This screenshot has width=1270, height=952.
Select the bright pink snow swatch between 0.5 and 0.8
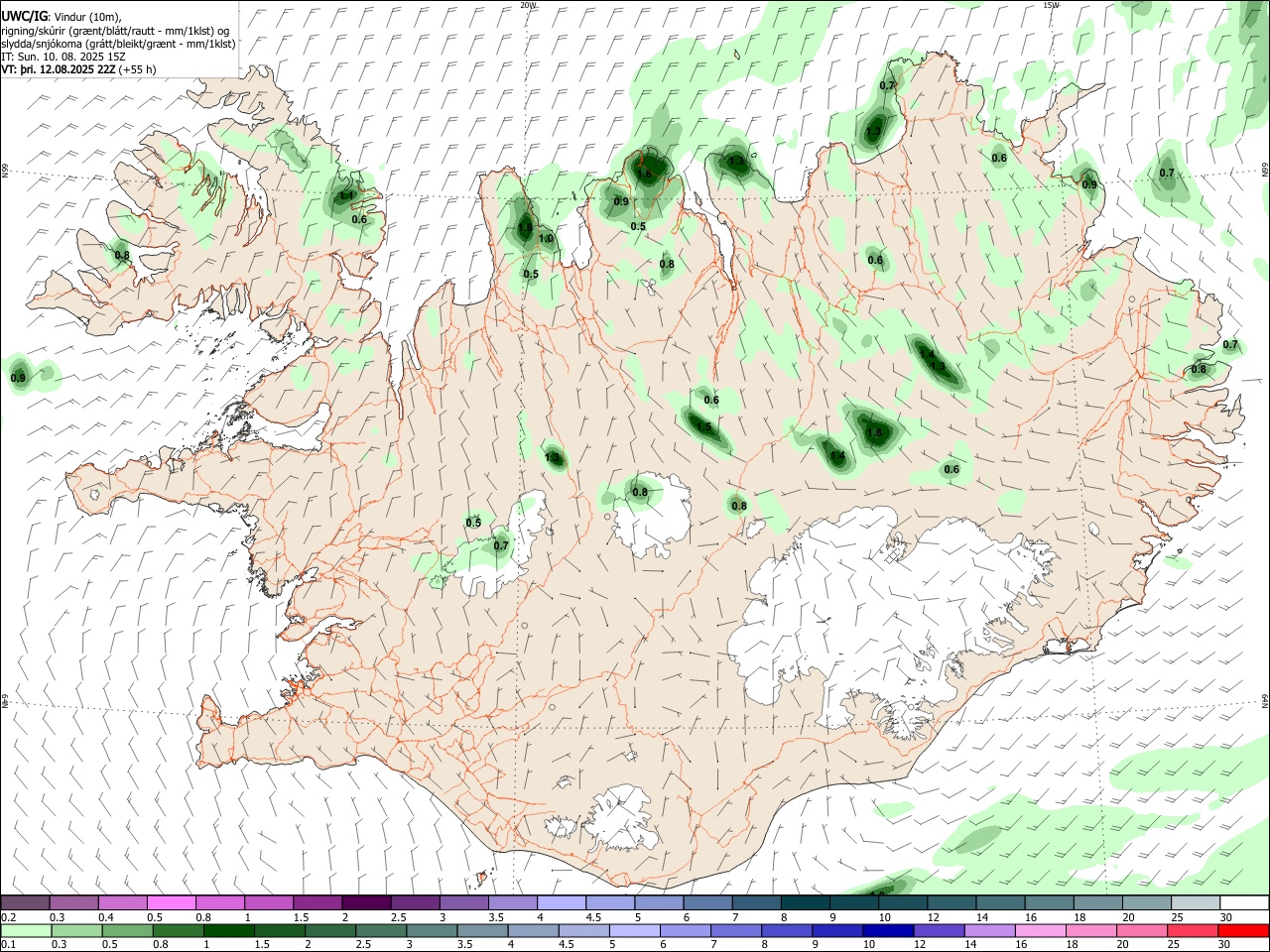pos(172,902)
